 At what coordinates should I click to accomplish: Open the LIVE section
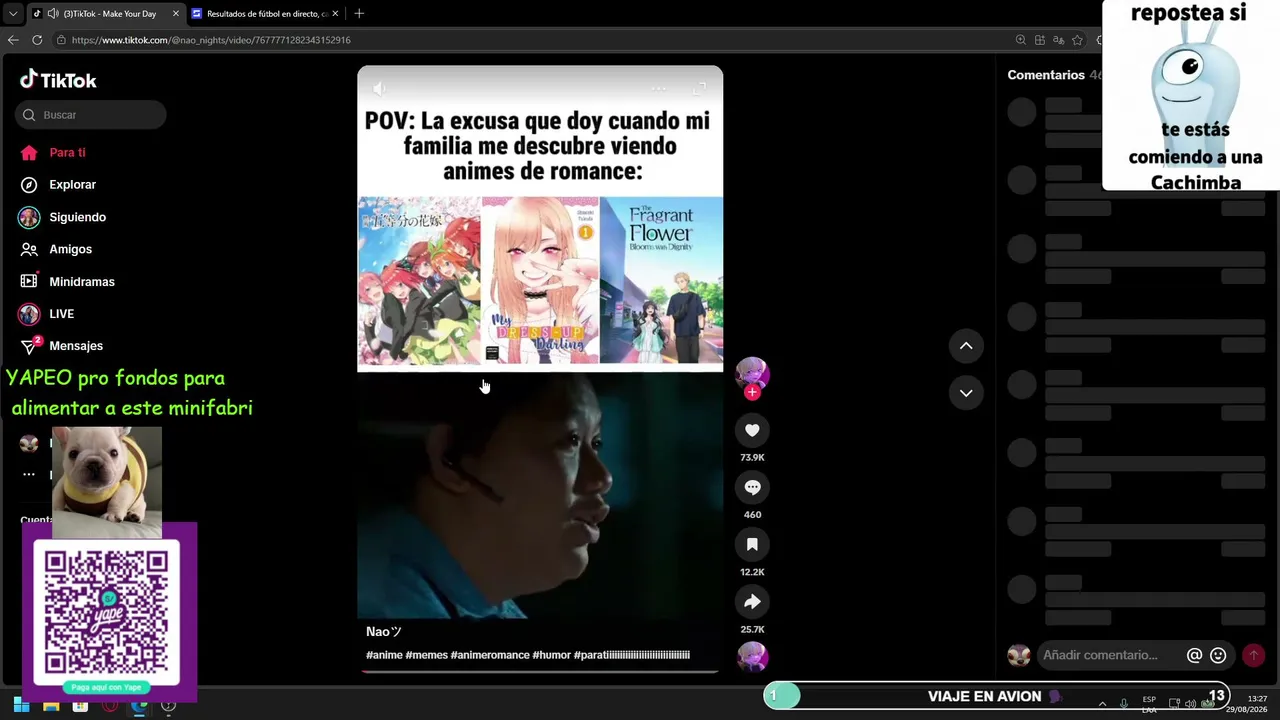47,314
